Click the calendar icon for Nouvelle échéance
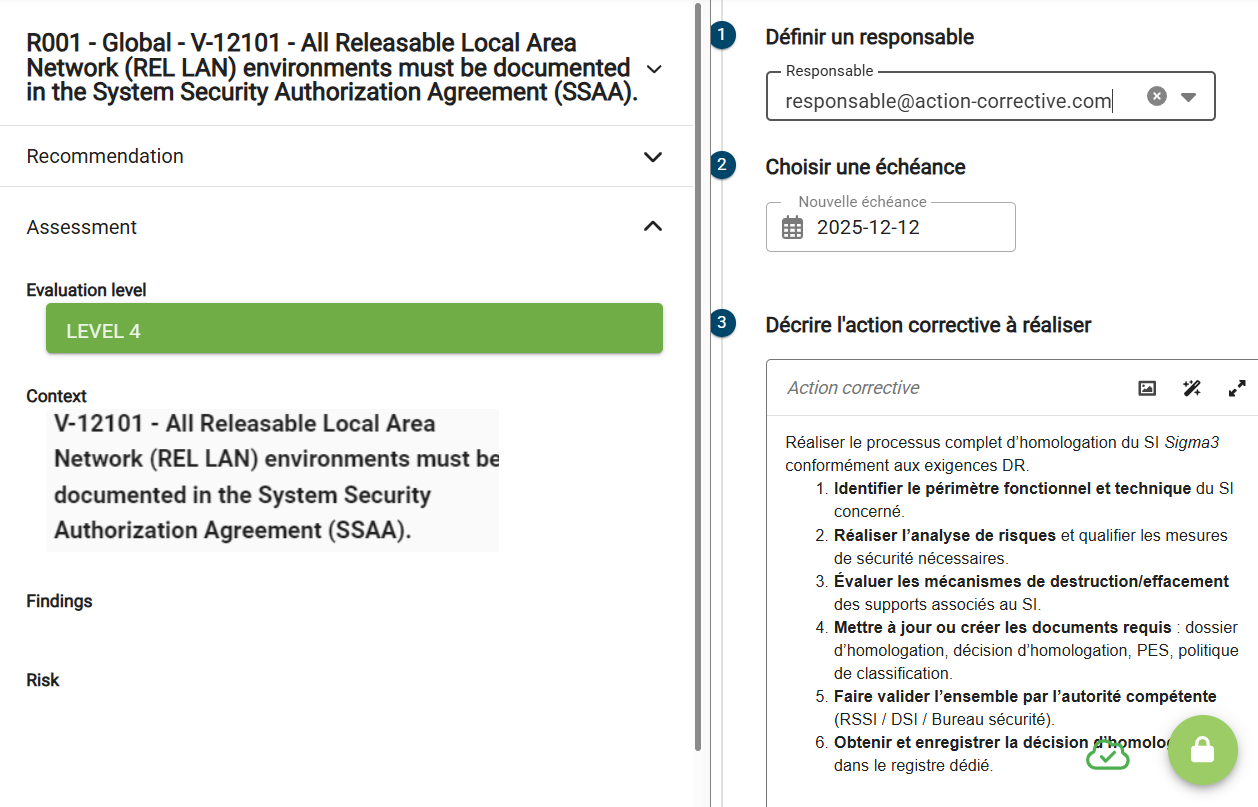This screenshot has width=1258, height=807. click(x=792, y=228)
